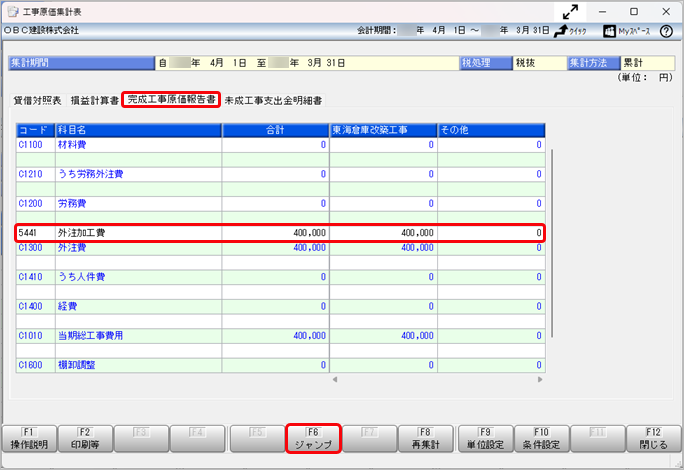The image size is (684, 470).
Task: Click F6 ジャンプ button
Action: (x=313, y=439)
